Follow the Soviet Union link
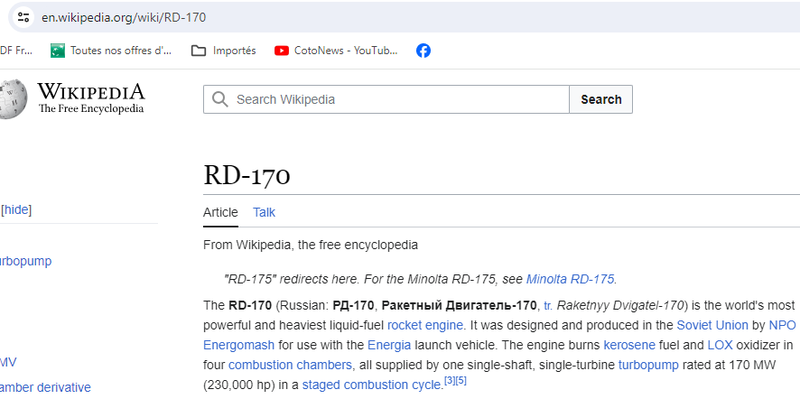 (x=712, y=325)
